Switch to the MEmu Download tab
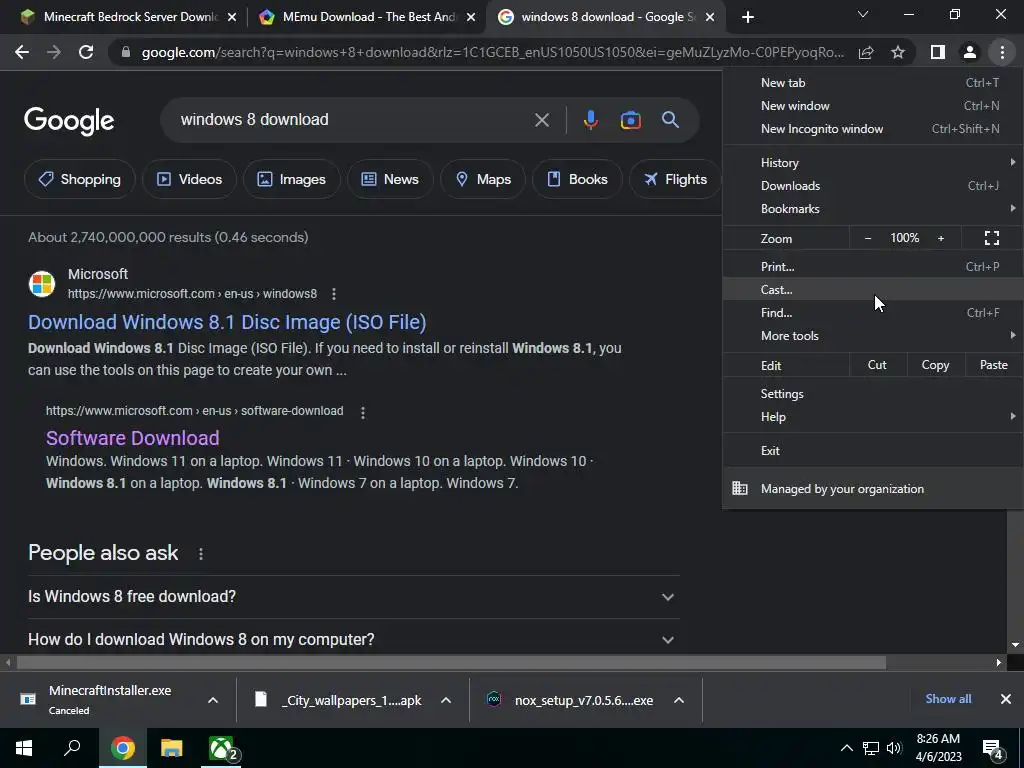 [x=367, y=17]
